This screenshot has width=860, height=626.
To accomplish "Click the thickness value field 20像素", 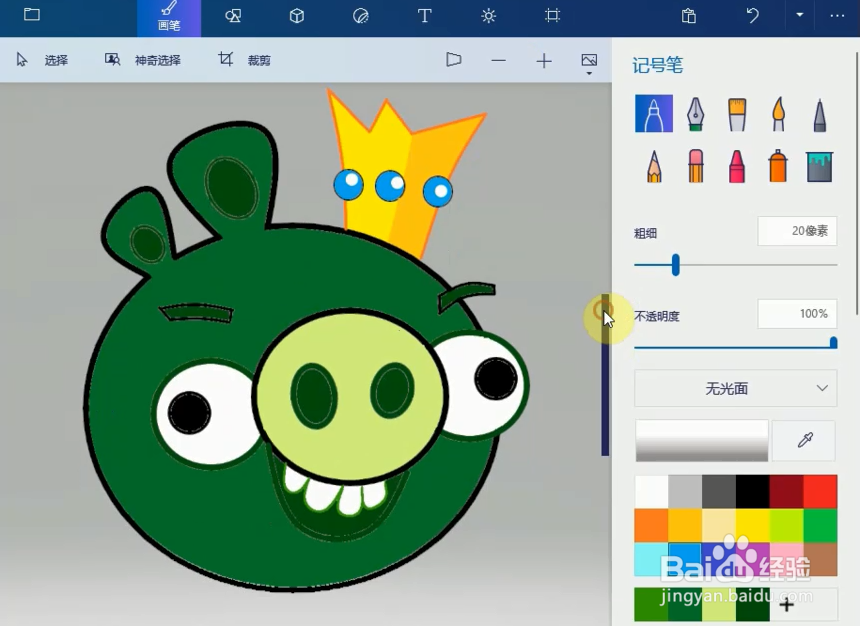I will 797,231.
